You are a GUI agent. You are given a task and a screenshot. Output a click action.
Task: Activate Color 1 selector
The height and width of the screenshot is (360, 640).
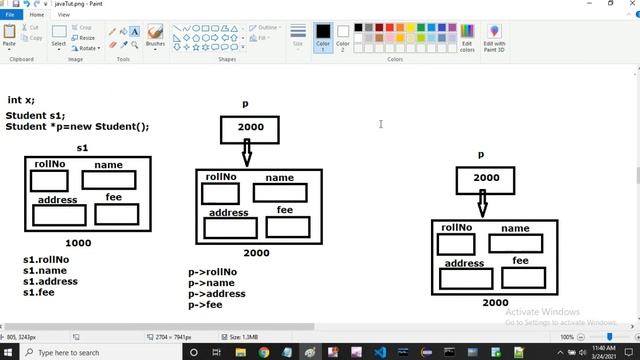coord(323,38)
